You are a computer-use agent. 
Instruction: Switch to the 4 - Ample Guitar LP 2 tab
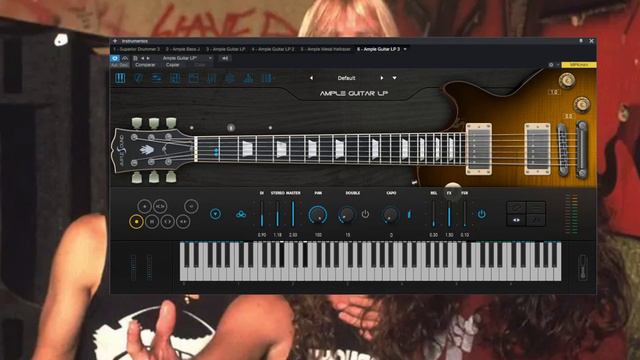[x=273, y=49]
